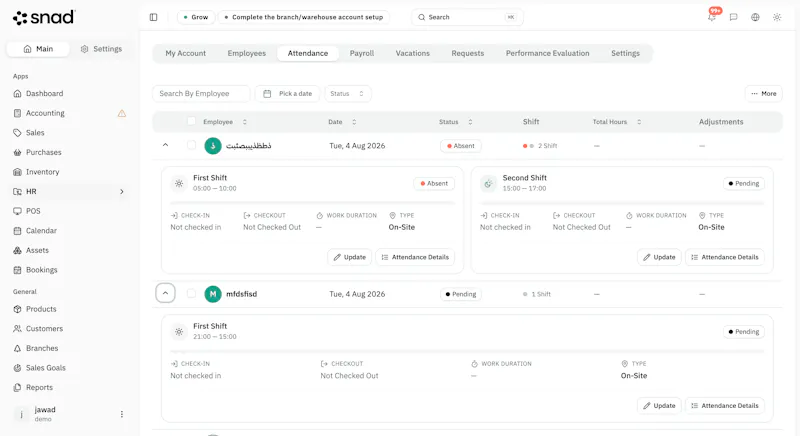This screenshot has width=800, height=436.
Task: Click Update on the 21:00 First Shift
Action: pos(659,405)
